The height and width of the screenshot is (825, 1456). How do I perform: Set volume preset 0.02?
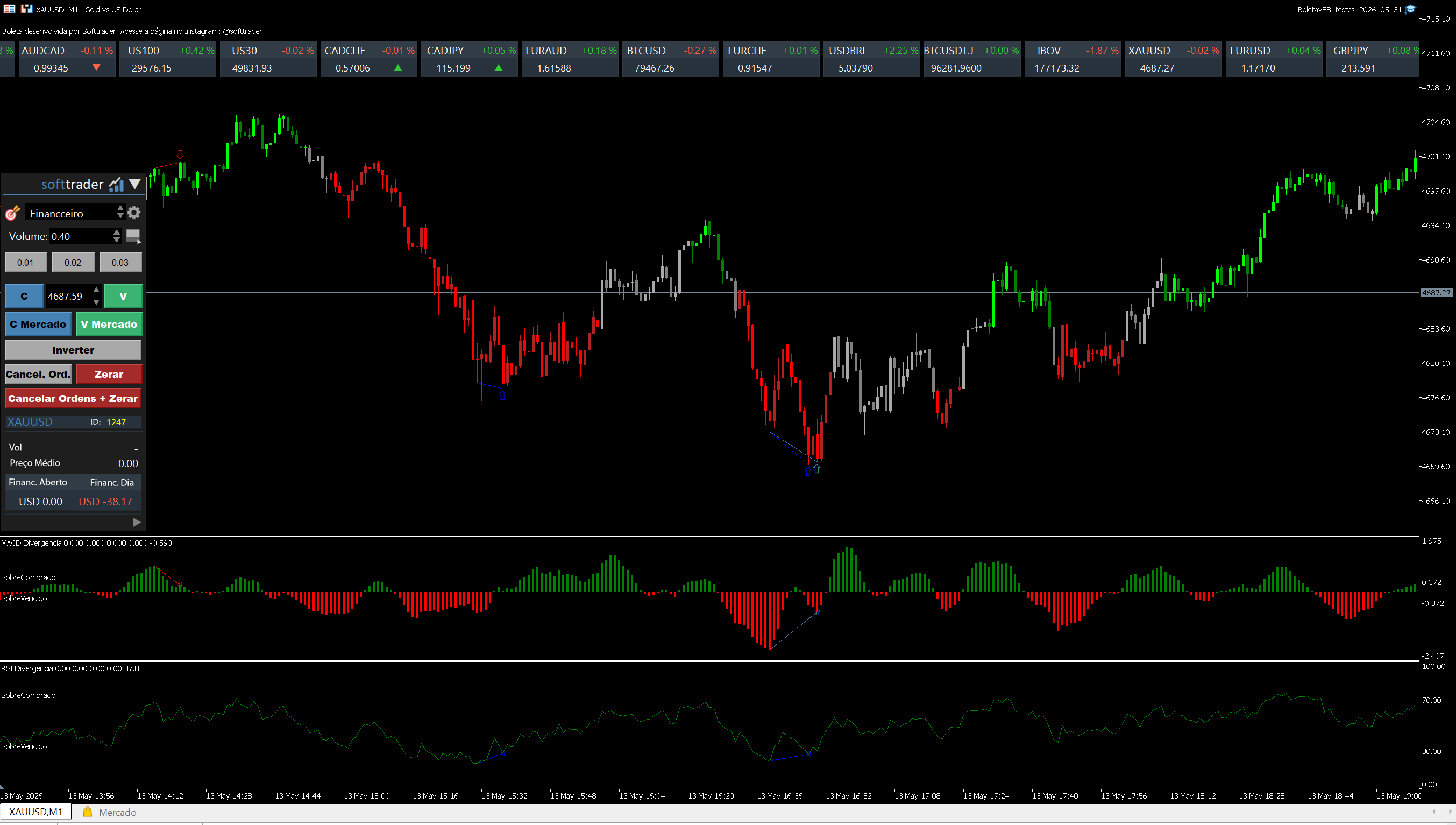(73, 262)
